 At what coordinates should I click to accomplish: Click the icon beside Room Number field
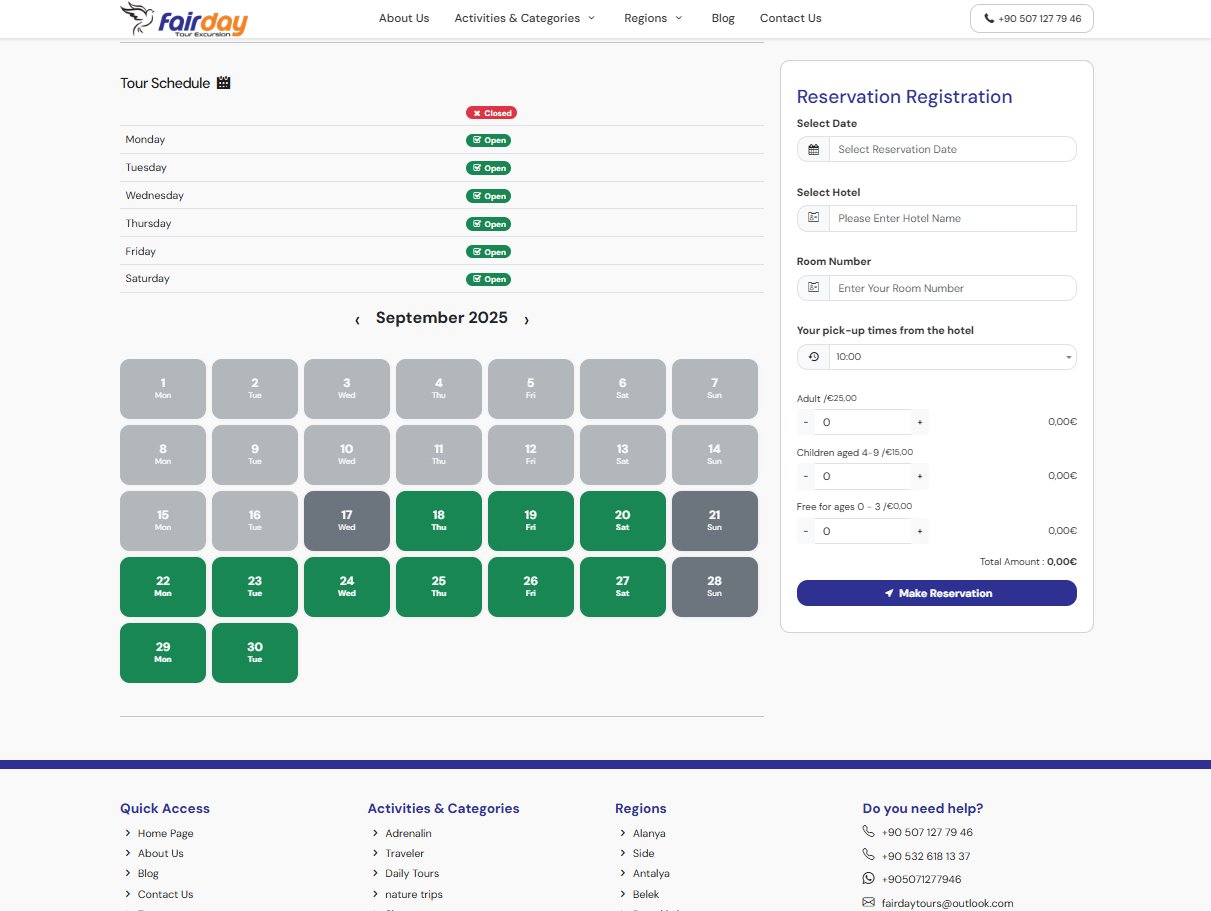(813, 288)
